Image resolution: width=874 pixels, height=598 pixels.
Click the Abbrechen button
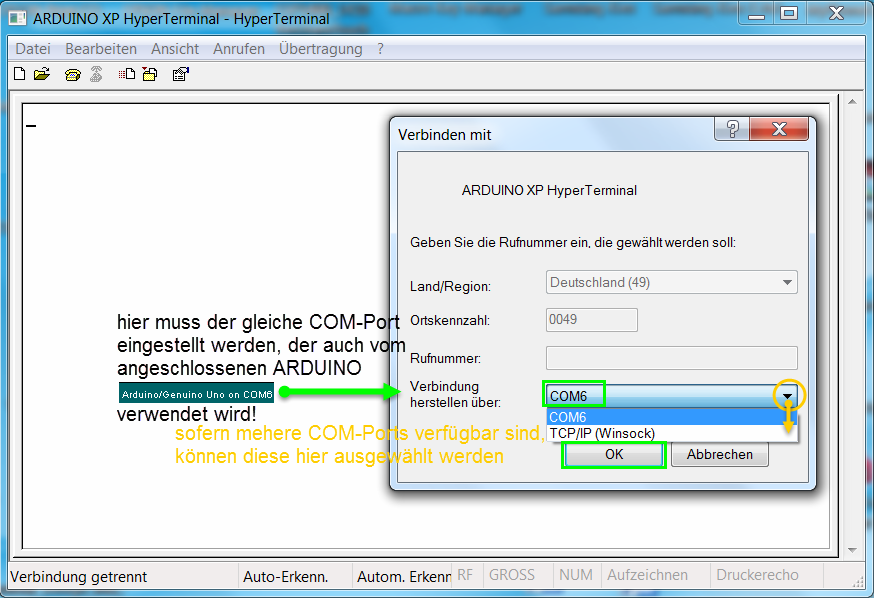719,454
